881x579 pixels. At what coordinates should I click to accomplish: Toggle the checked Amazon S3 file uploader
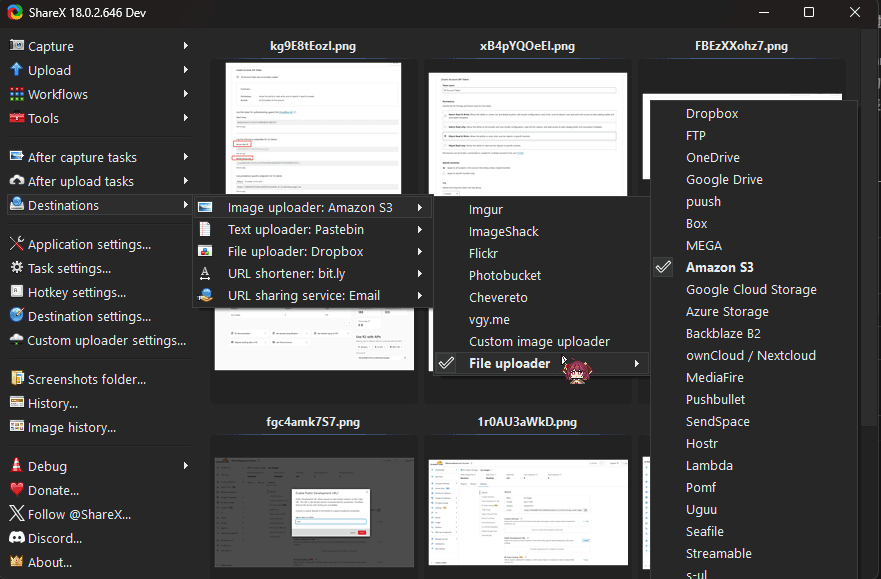[x=719, y=267]
